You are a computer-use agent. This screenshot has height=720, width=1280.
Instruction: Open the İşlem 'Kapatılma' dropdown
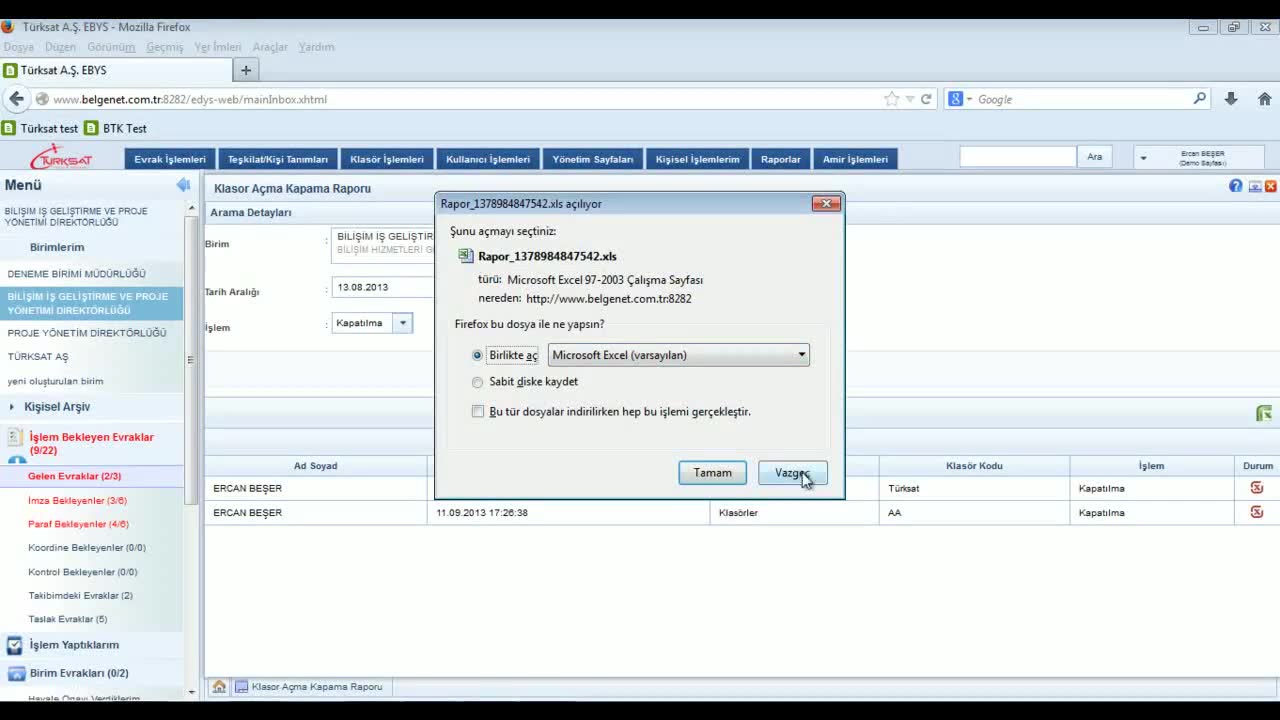coord(402,323)
